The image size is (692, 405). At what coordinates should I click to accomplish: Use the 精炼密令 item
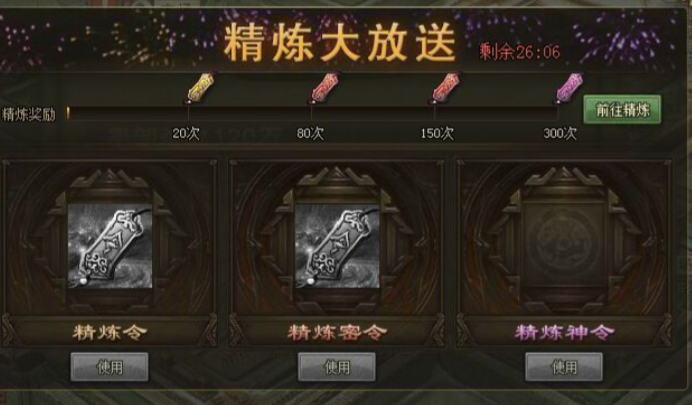337,367
